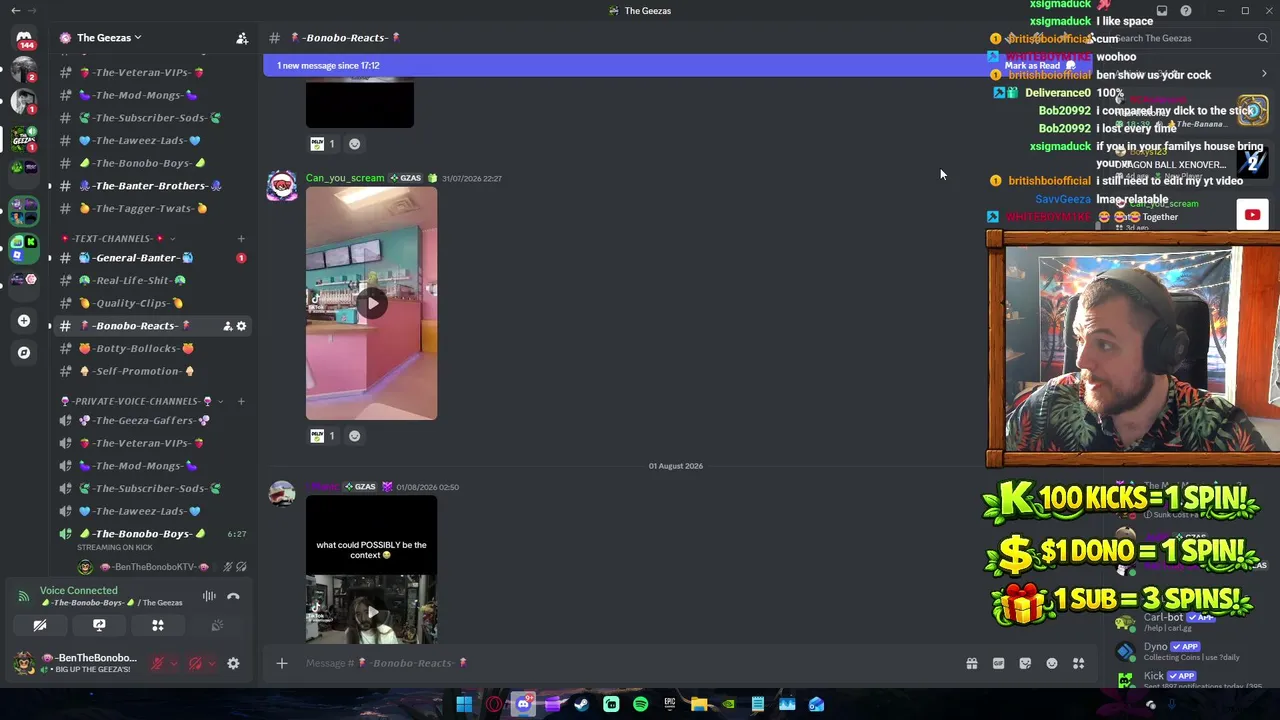Open User Settings gear
Screen dimensions: 1280x720
click(x=233, y=663)
